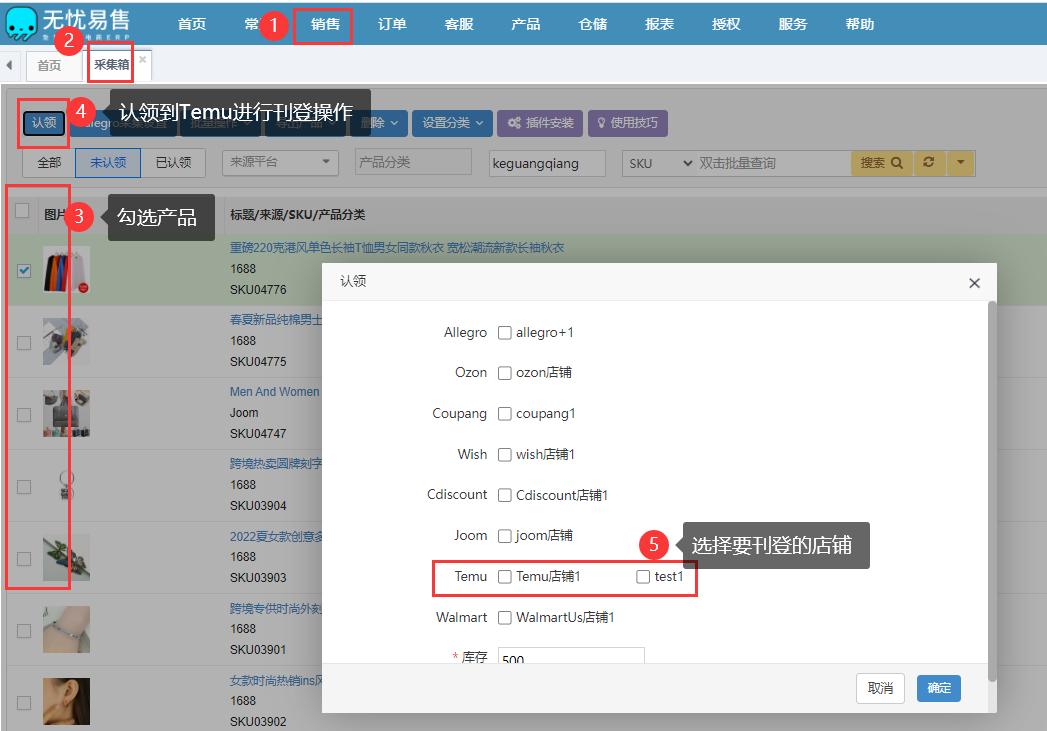Open the 订单 menu in the top bar
The image size is (1047, 731).
(x=392, y=23)
